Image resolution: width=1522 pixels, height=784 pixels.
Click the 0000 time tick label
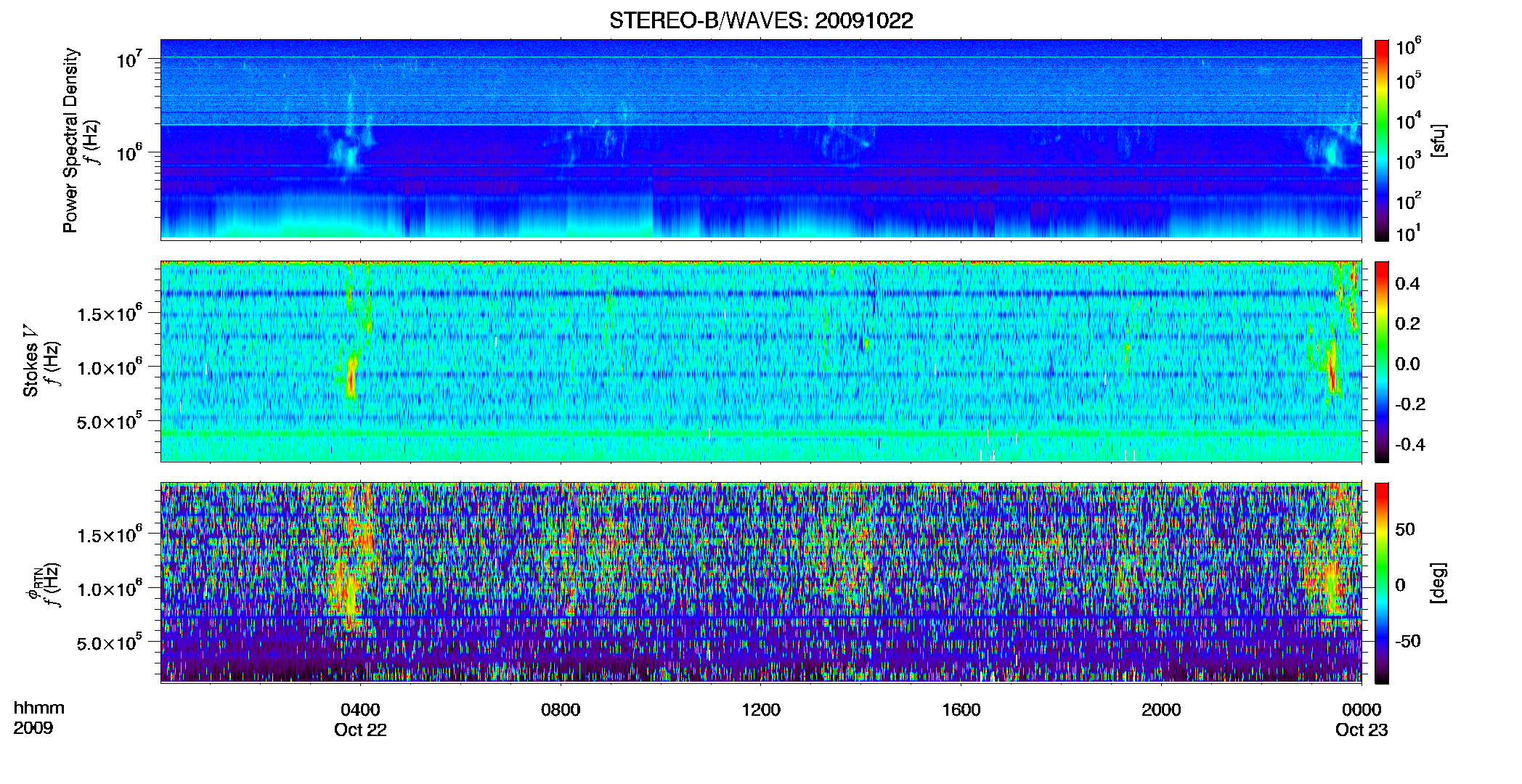tap(1362, 709)
